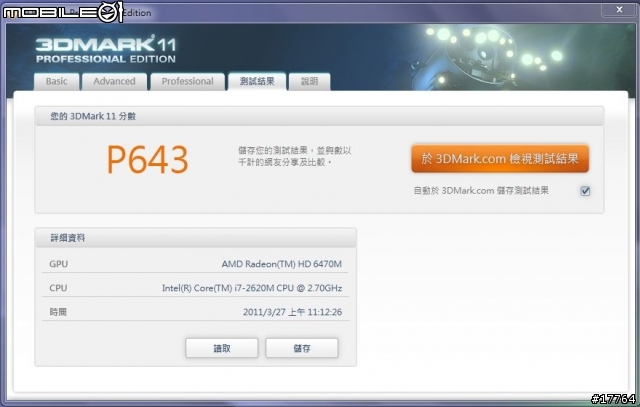
Task: Select the AMD Radeon(TM) HD 6470M text
Action: [x=282, y=264]
